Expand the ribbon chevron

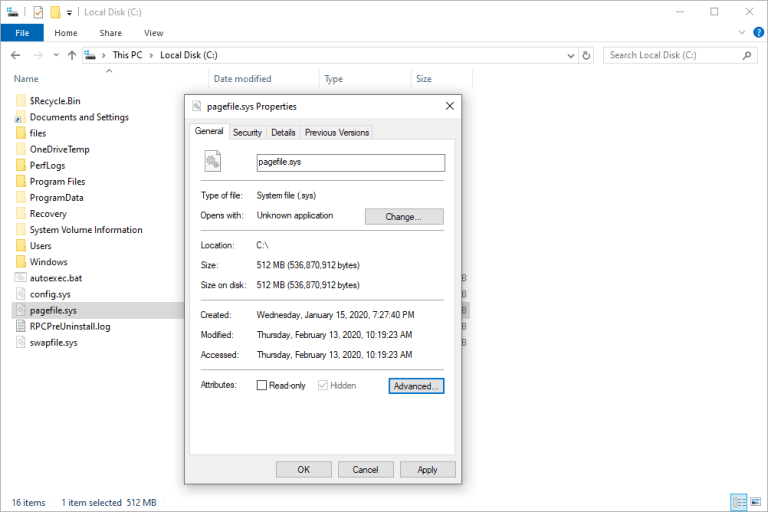(x=742, y=33)
